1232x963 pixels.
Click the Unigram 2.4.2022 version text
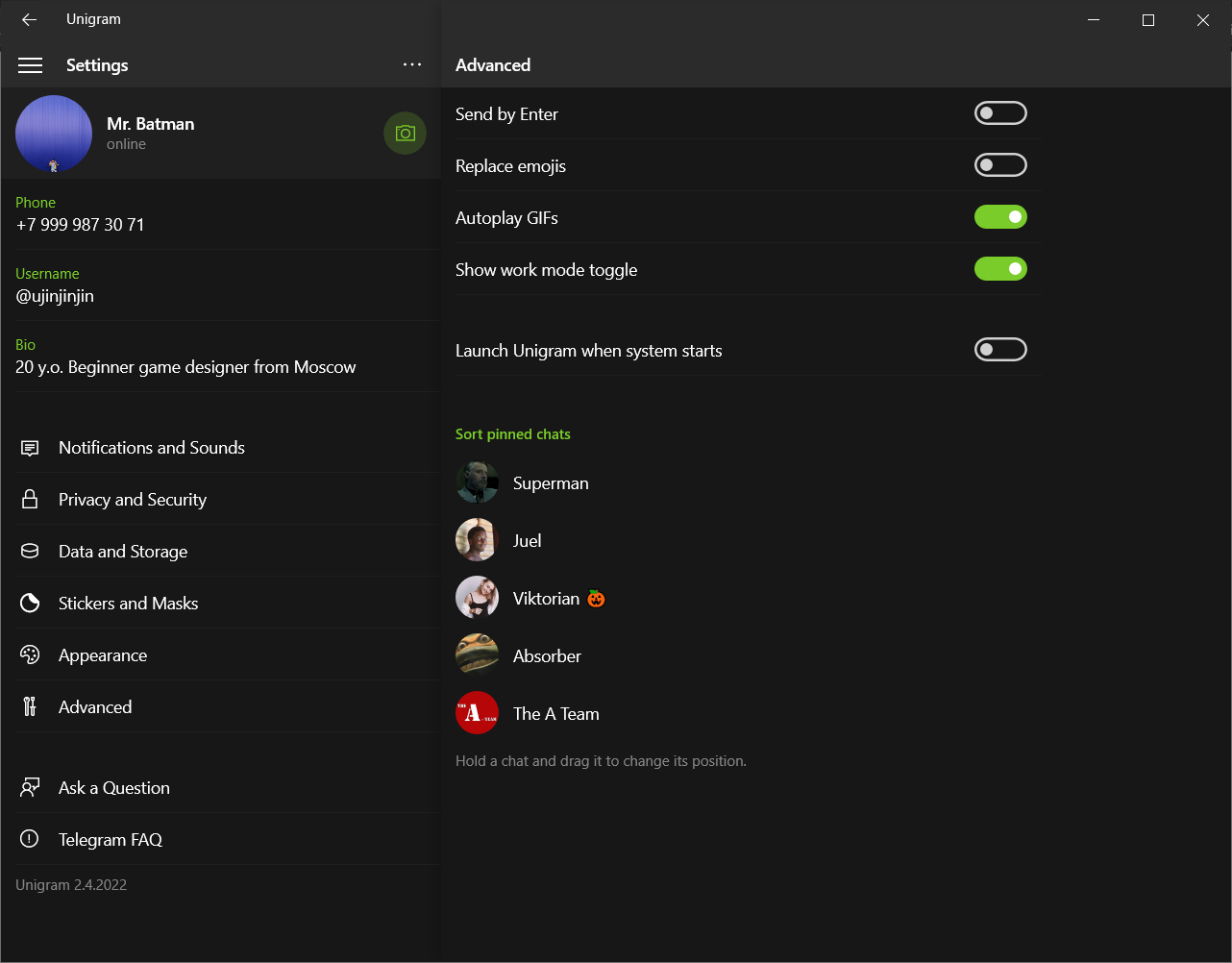(71, 885)
